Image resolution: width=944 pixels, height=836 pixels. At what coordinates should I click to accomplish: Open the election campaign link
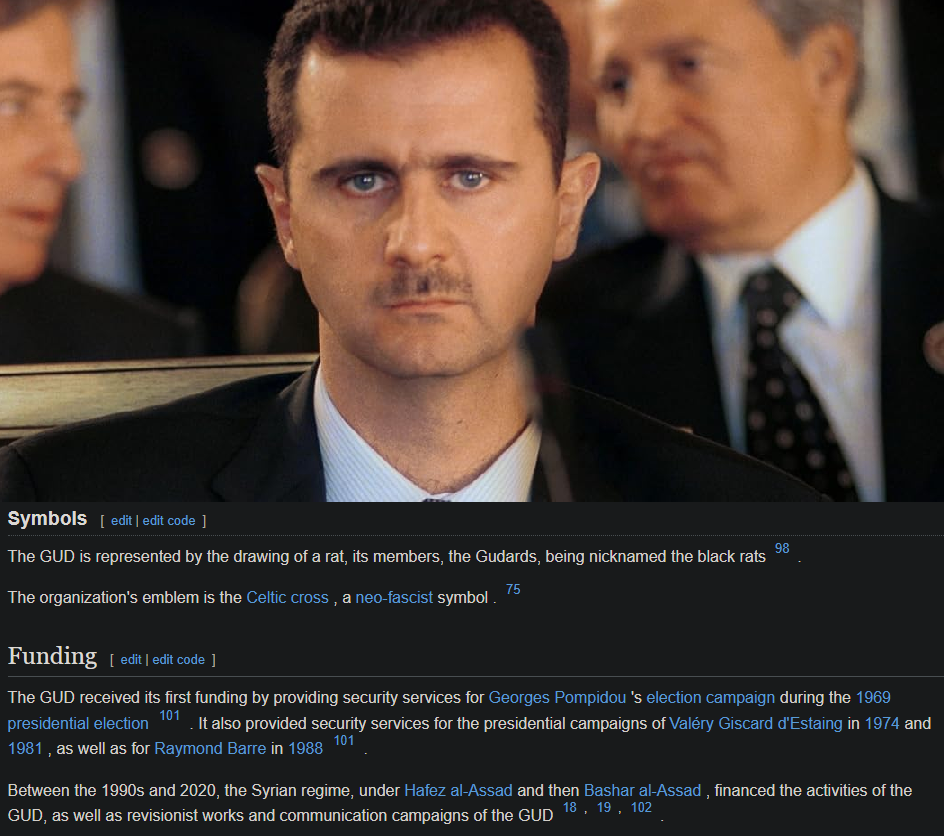click(x=710, y=698)
